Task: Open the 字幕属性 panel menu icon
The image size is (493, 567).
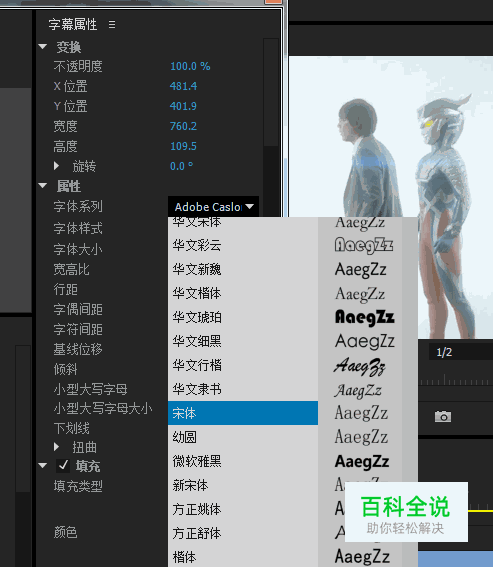Action: [x=112, y=24]
